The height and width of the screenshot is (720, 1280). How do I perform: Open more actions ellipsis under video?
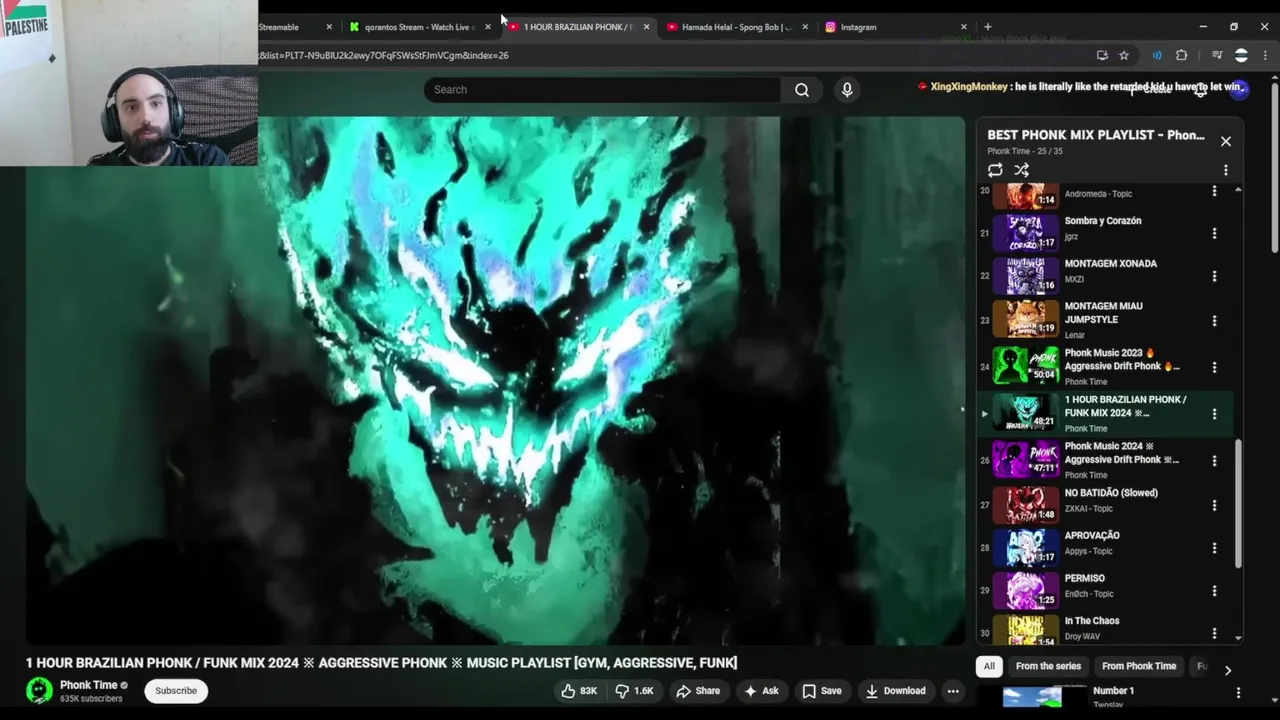click(x=953, y=691)
